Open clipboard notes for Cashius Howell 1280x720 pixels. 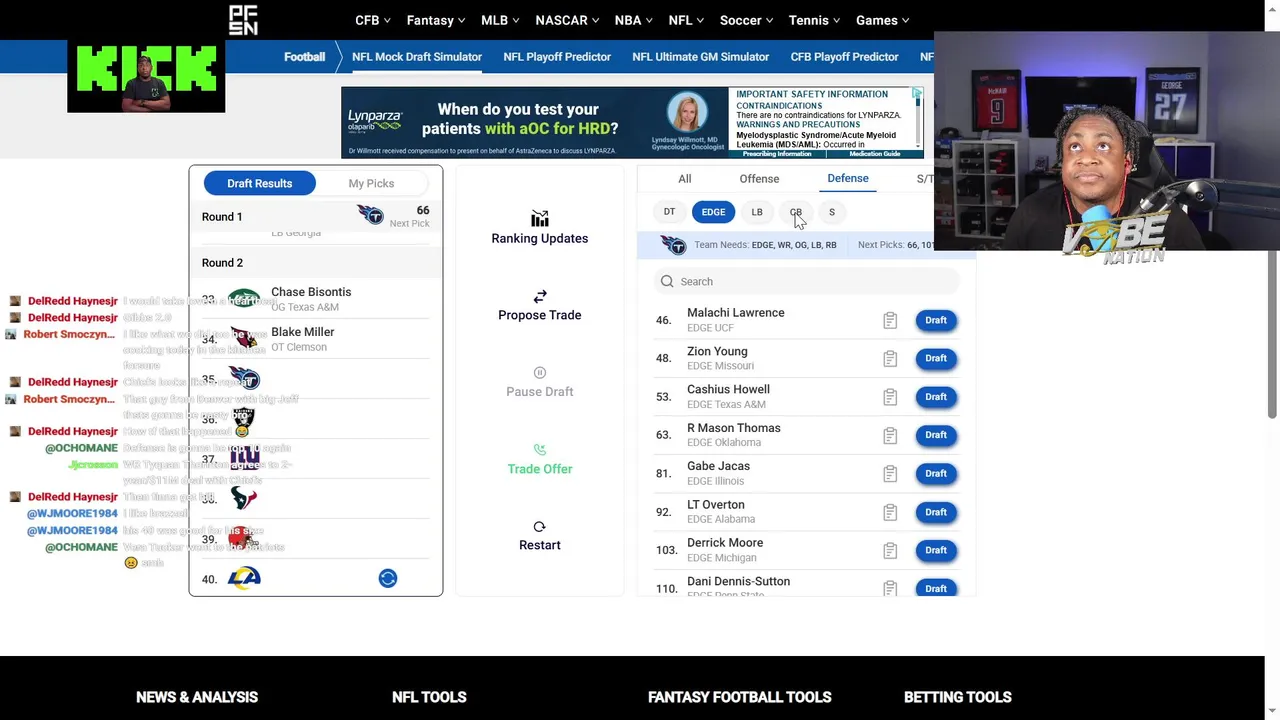[890, 397]
